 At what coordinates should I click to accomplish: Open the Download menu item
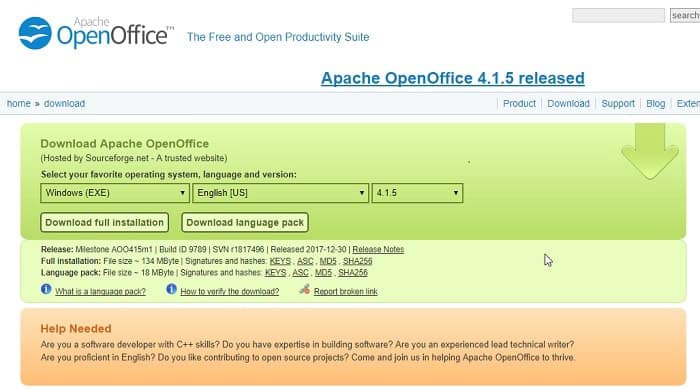click(568, 104)
